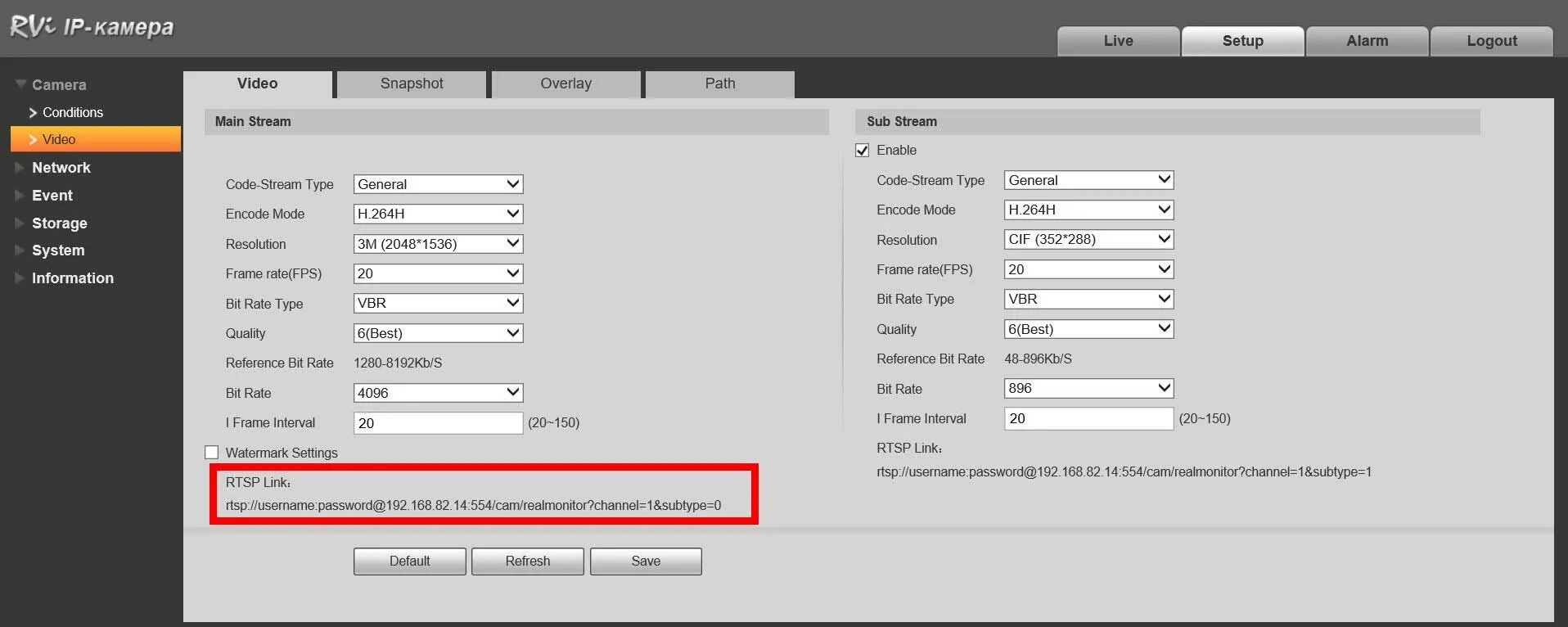Open Sub Stream Frame rate dropdown

click(1088, 269)
